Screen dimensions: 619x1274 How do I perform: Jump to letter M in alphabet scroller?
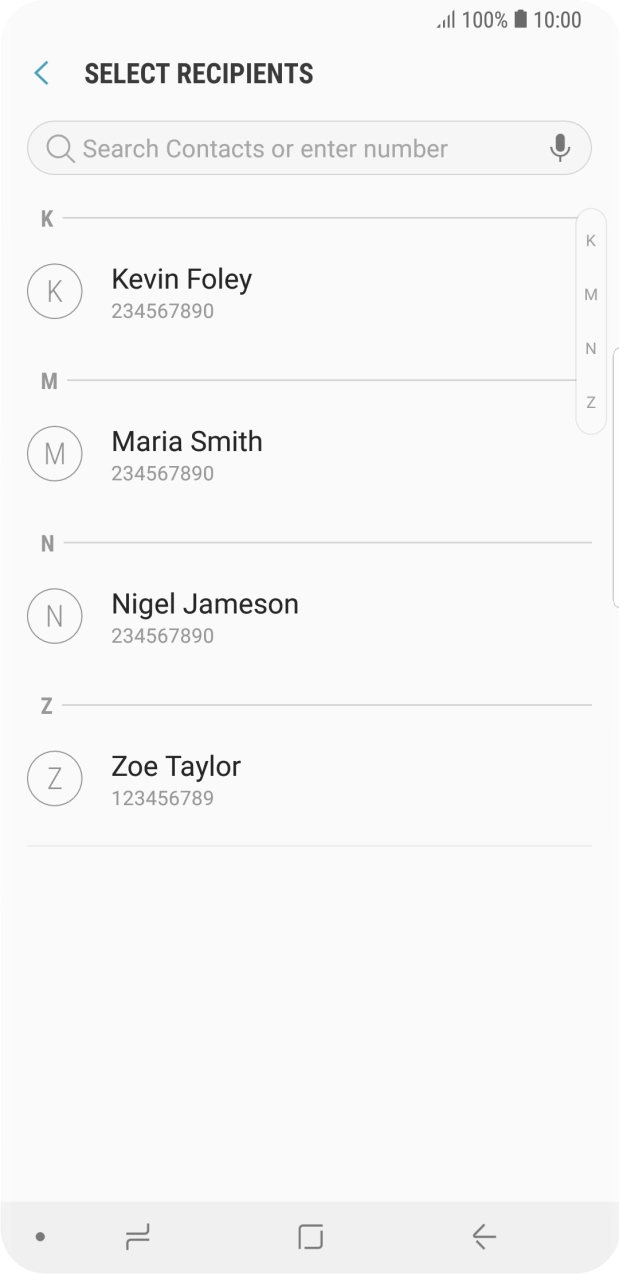(590, 294)
